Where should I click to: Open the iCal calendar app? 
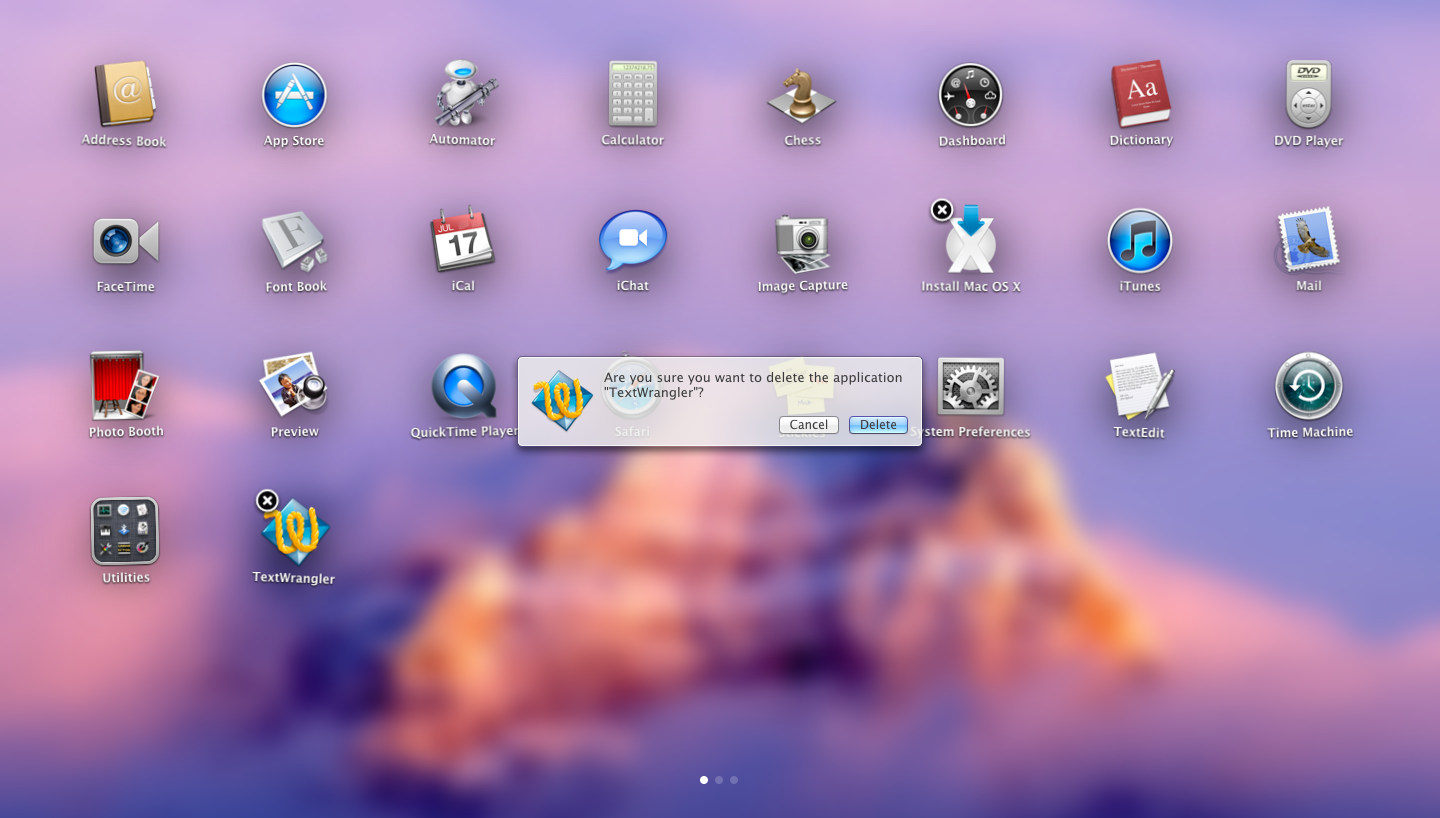click(463, 240)
